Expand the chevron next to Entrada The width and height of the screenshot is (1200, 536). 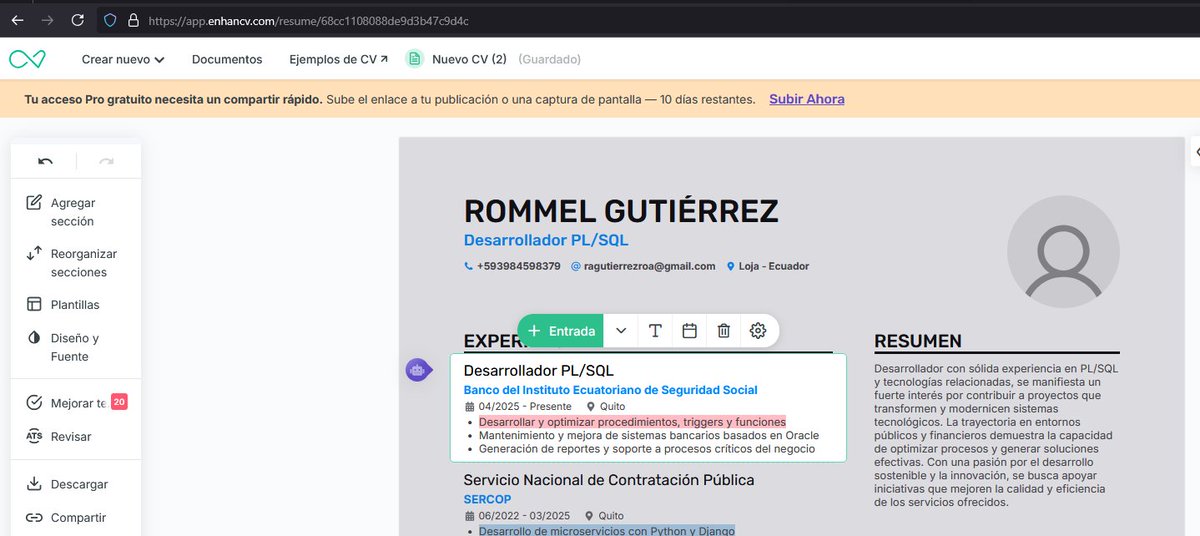(621, 330)
